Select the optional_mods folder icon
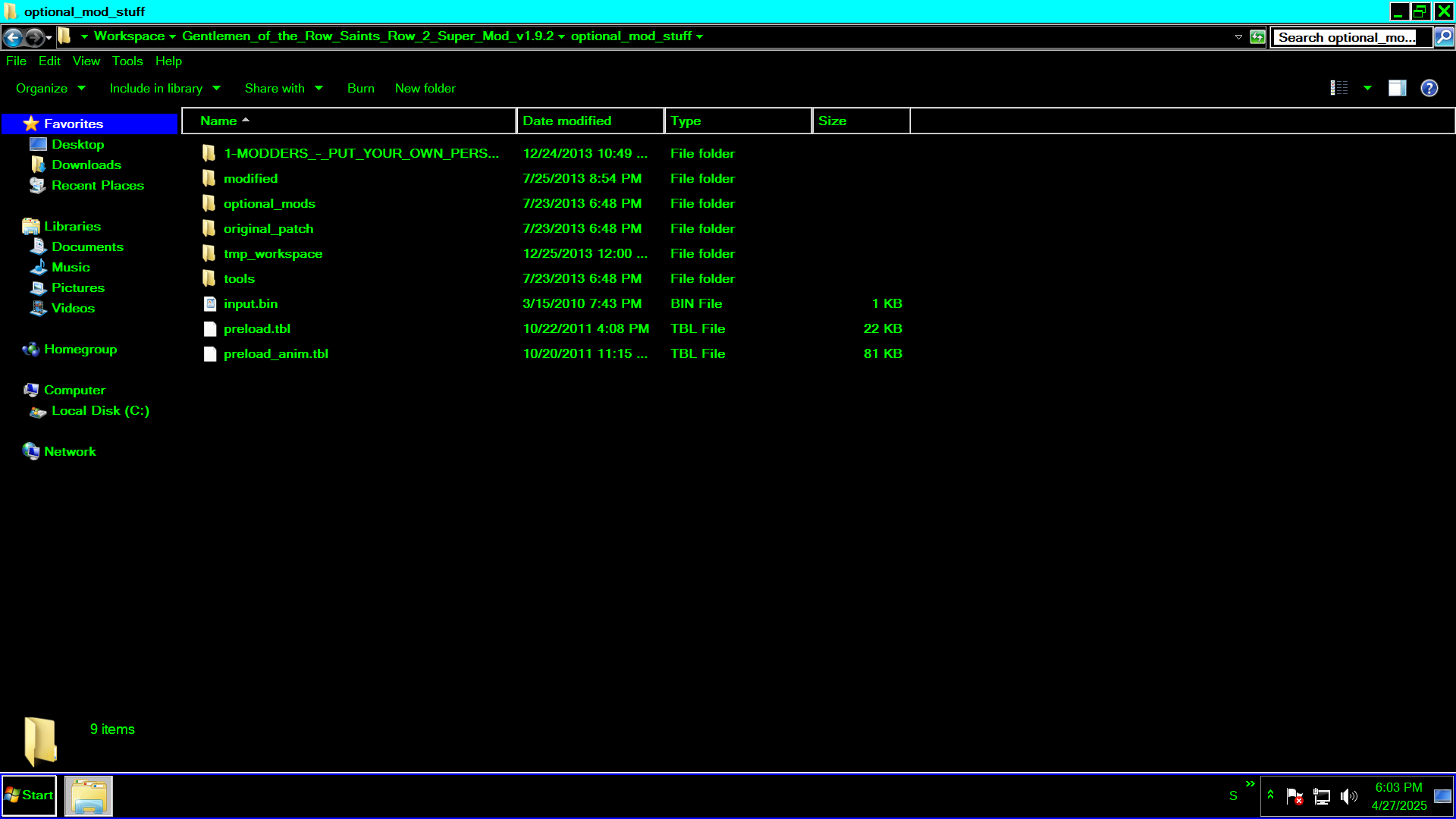1456x819 pixels. point(209,204)
